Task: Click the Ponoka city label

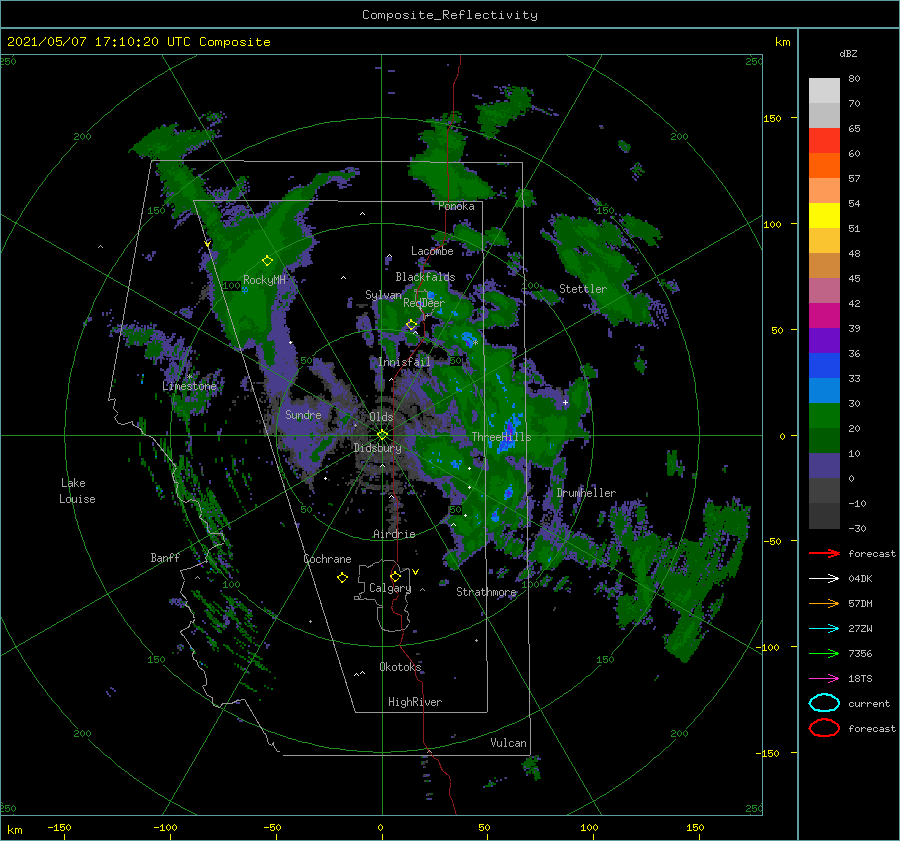Action: tap(456, 206)
